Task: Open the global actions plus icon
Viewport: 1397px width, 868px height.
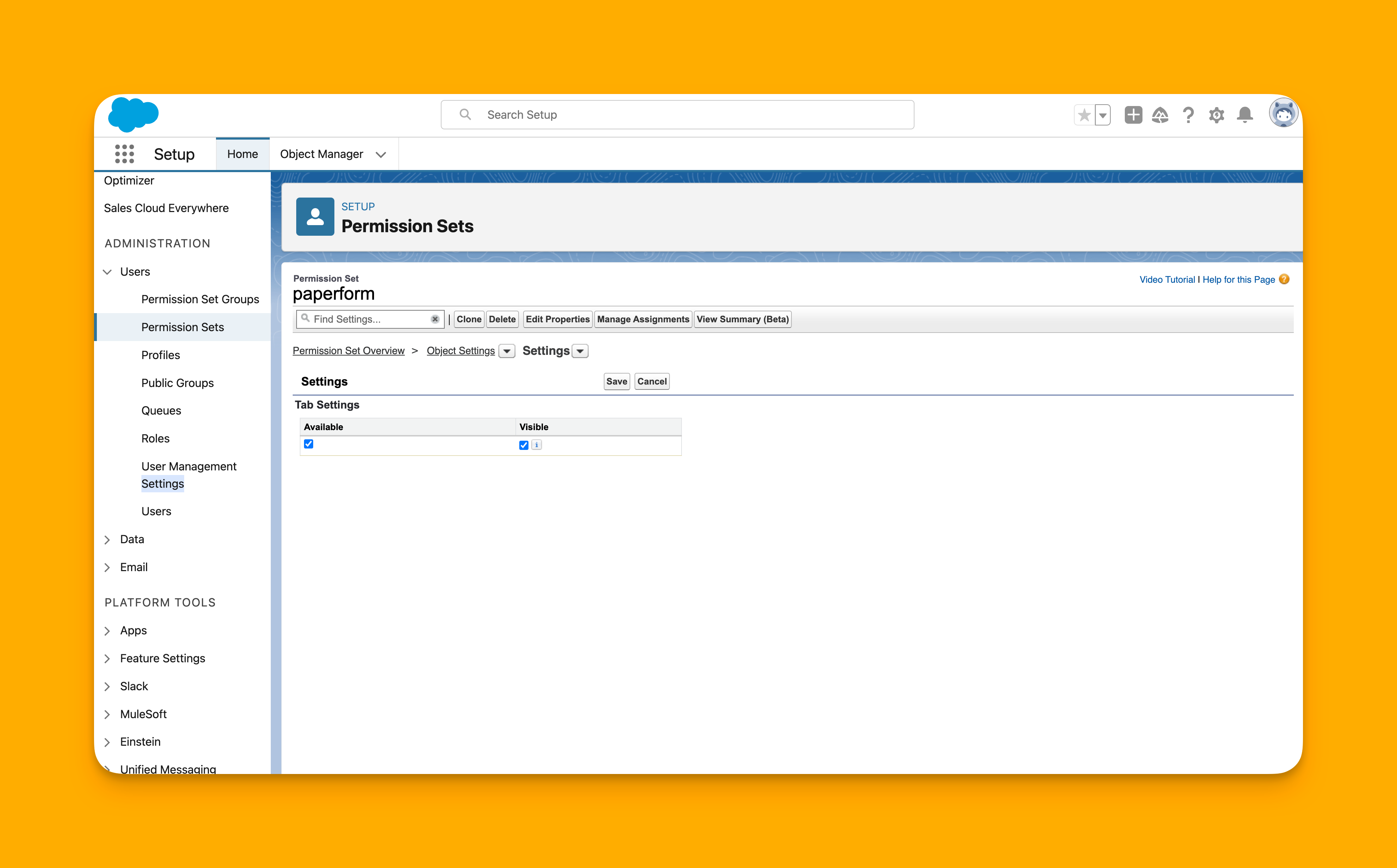Action: [x=1133, y=115]
